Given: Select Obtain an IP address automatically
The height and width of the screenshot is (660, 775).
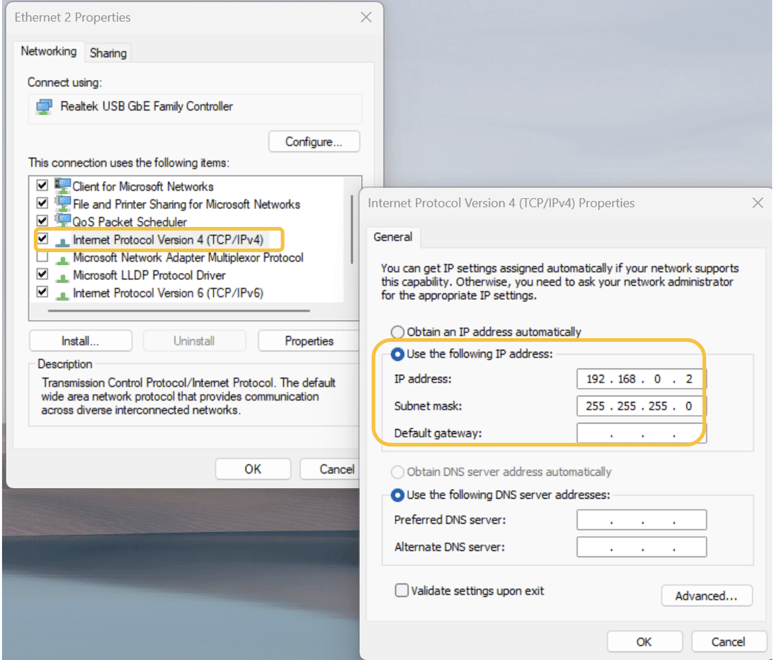Looking at the screenshot, I should [397, 332].
